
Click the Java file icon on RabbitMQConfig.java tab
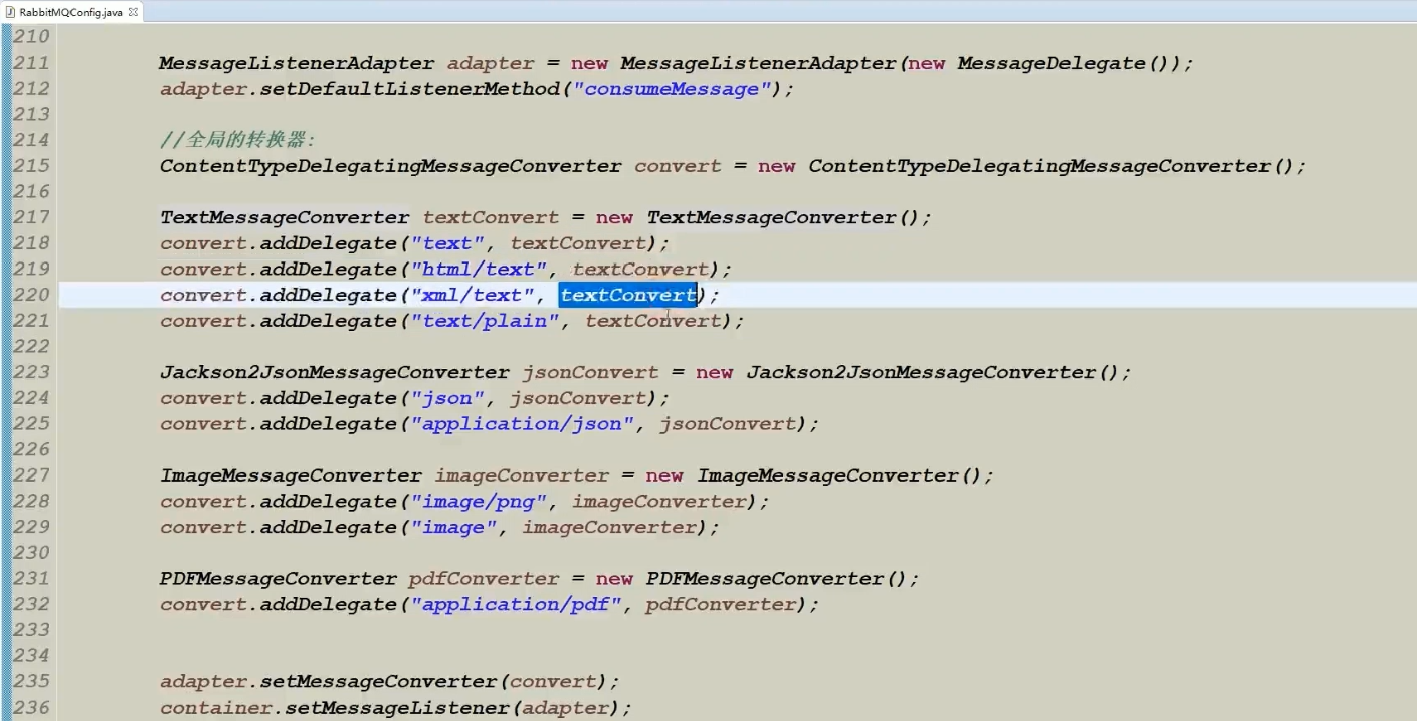tap(9, 13)
